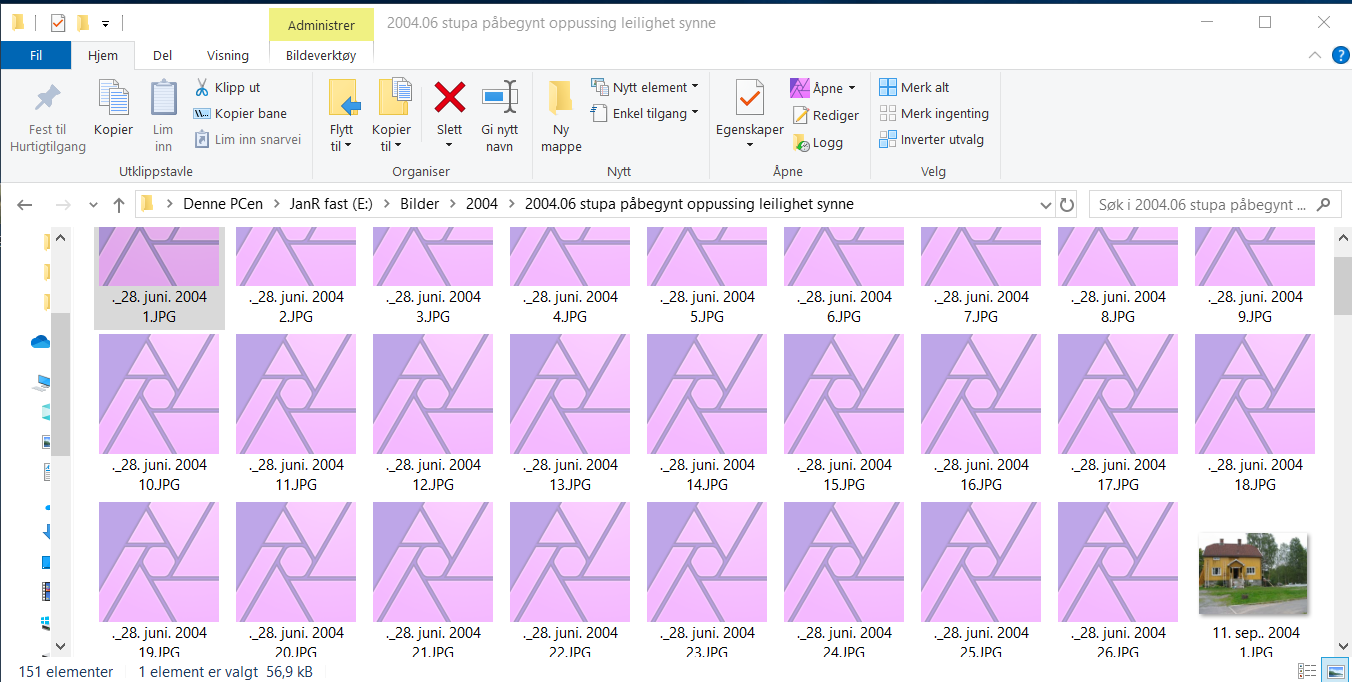The width and height of the screenshot is (1352, 682).
Task: Create new folder with Ny mappe
Action: coord(561,116)
